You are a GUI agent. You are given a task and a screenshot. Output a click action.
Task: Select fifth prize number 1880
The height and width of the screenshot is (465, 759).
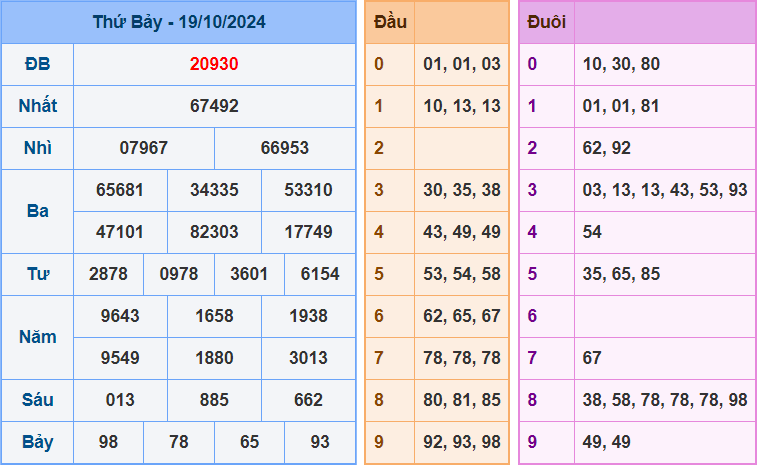tap(214, 358)
